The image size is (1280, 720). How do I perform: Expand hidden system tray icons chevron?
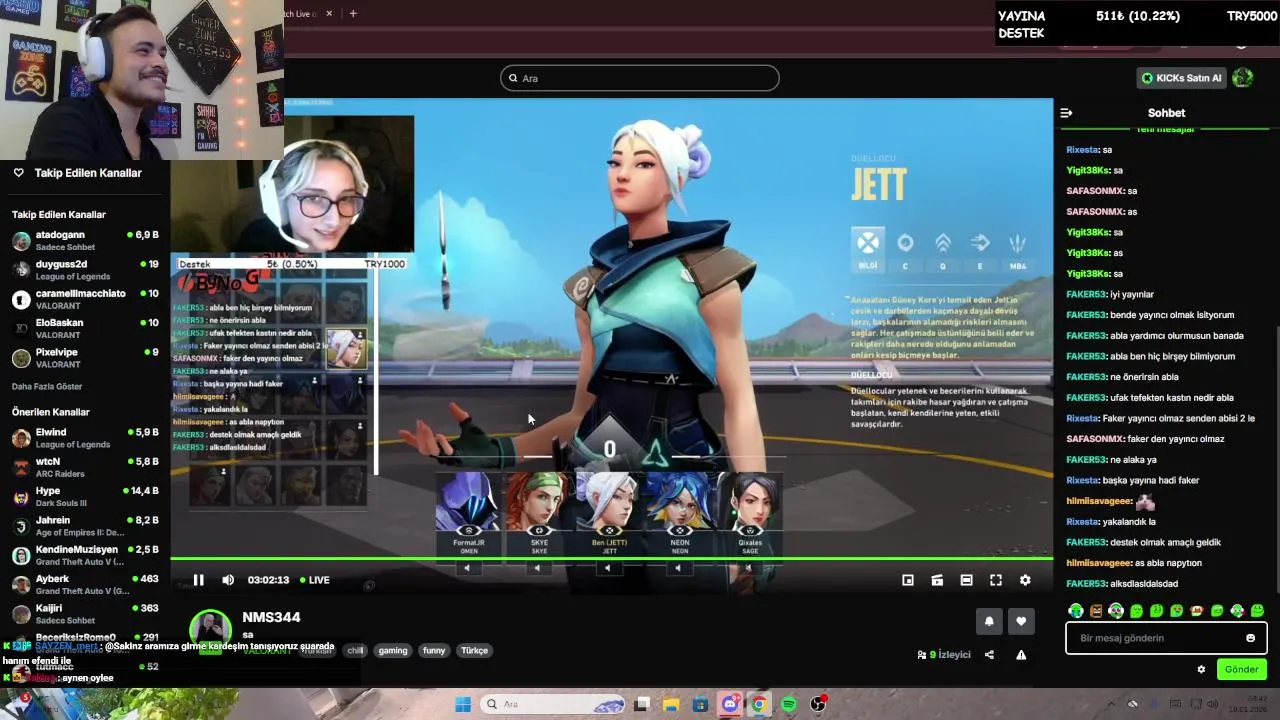click(1110, 704)
